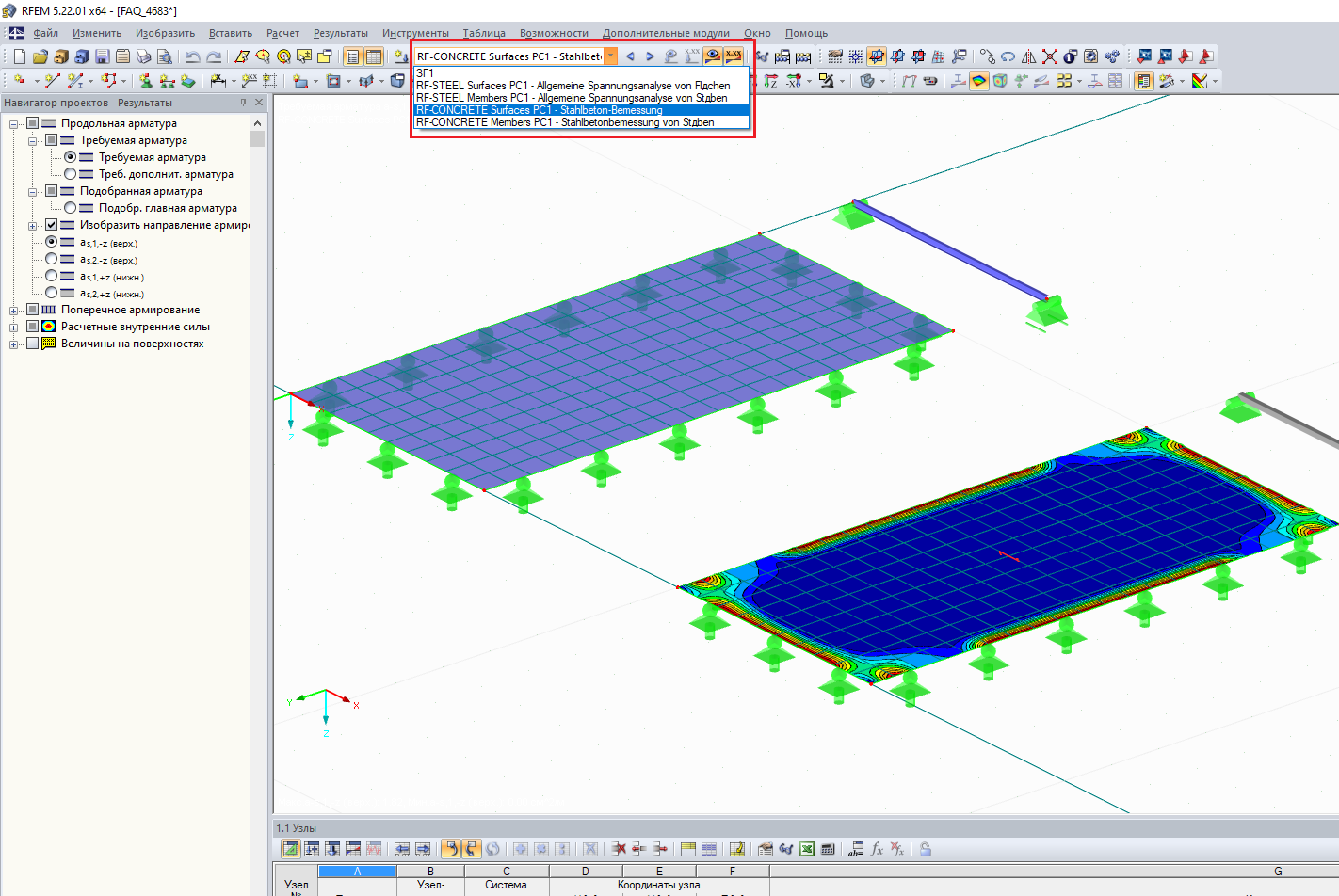Go to previous load case arrow
This screenshot has width=1339, height=896.
[630, 56]
